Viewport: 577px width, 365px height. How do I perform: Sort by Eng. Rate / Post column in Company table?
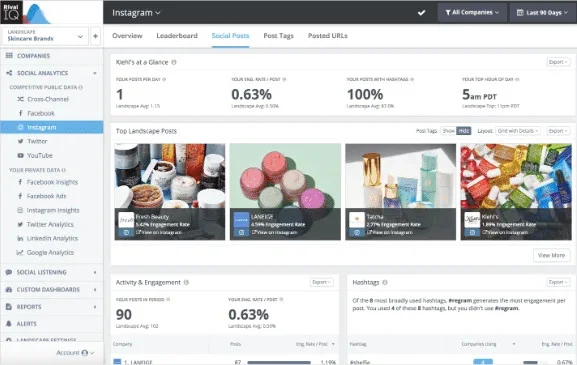pos(315,344)
